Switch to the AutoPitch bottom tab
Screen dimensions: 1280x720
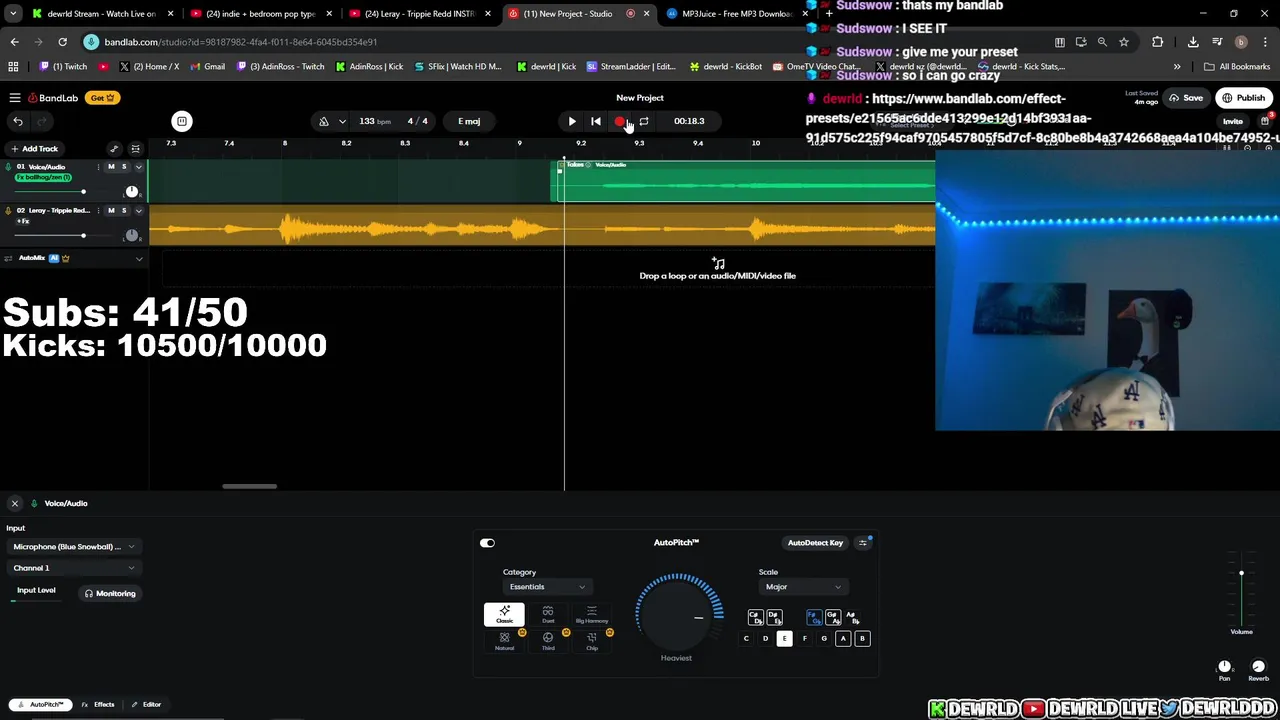(40, 705)
